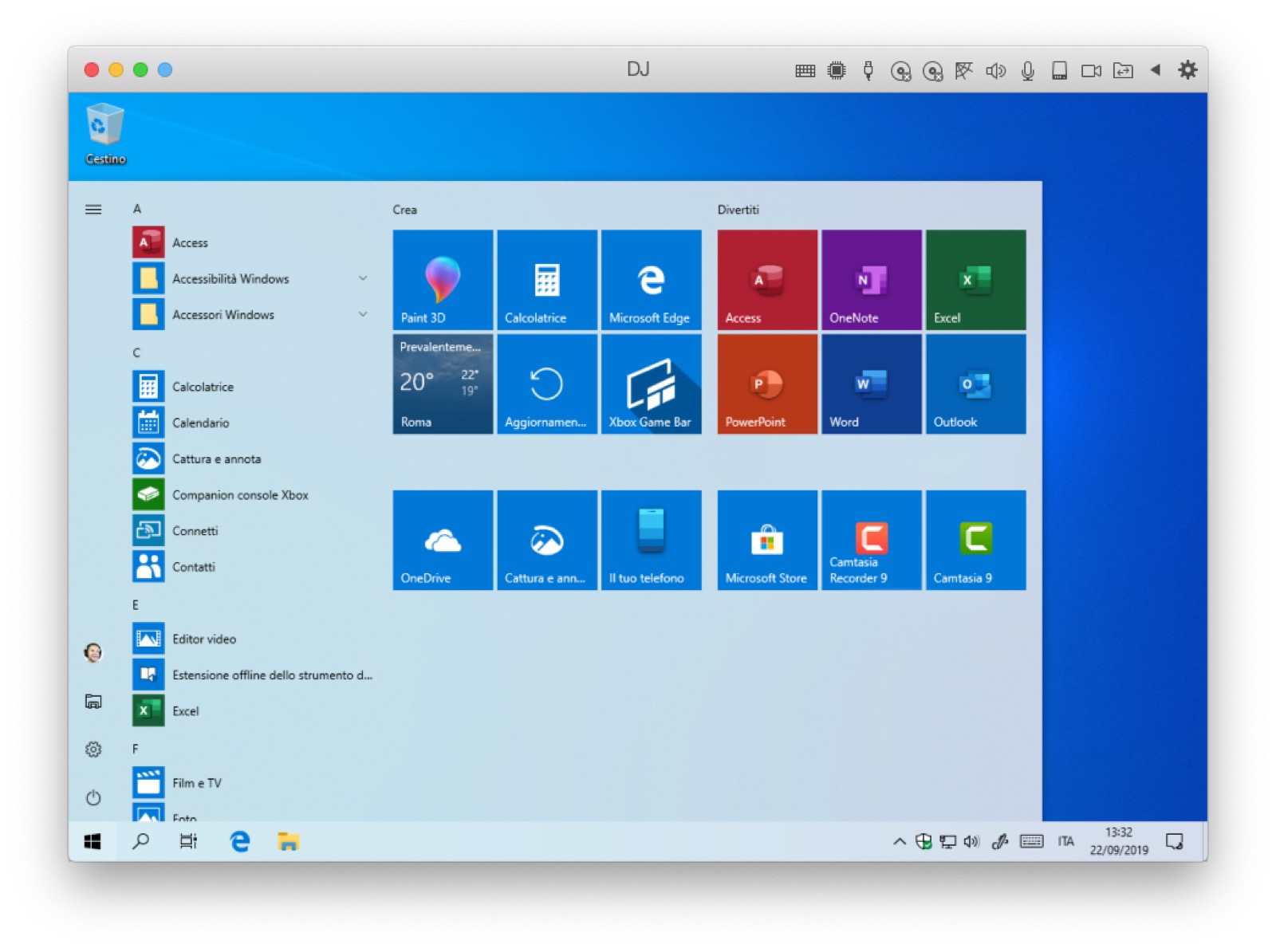Click the letter C section header
The width and height of the screenshot is (1276, 952).
click(136, 352)
